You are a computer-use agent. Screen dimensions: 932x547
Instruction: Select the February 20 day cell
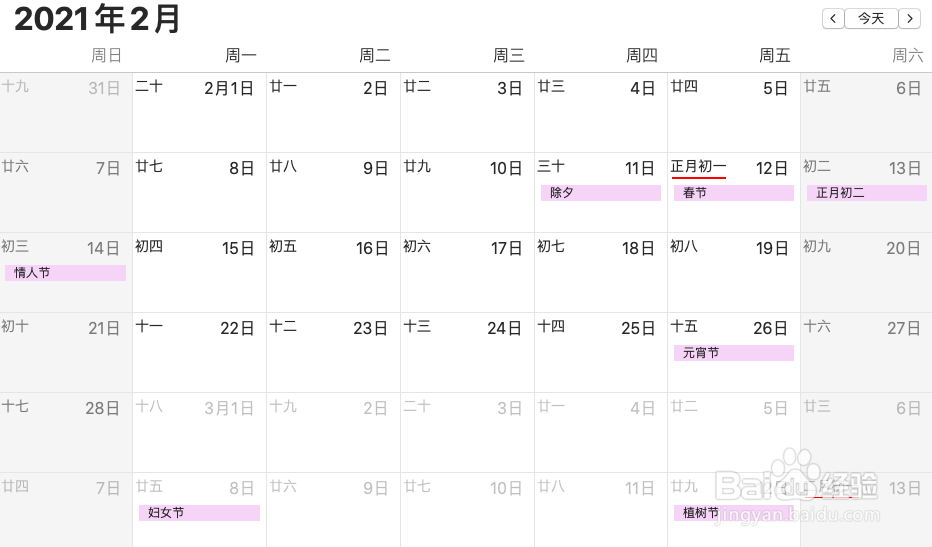click(867, 273)
